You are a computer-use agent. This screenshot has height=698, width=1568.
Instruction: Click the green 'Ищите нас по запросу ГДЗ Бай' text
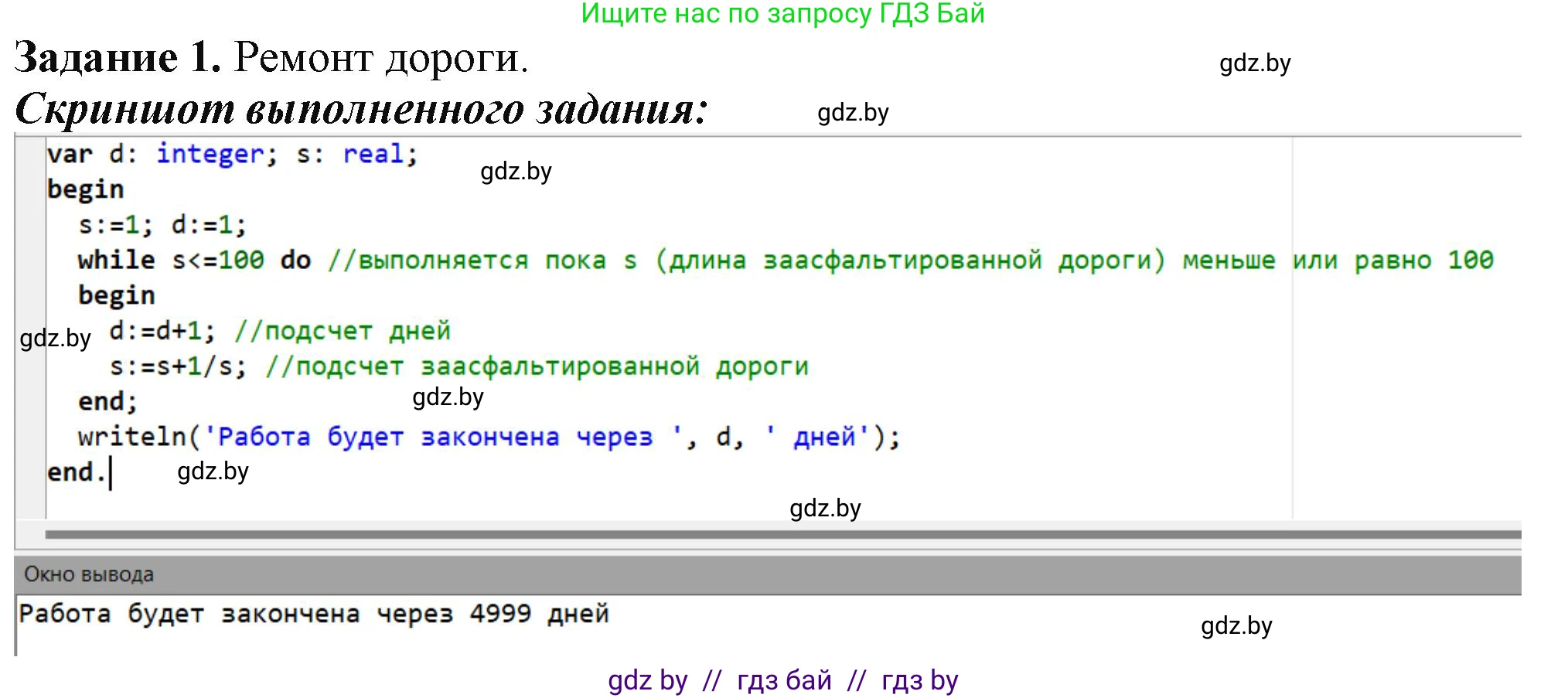pyautogui.click(x=782, y=14)
